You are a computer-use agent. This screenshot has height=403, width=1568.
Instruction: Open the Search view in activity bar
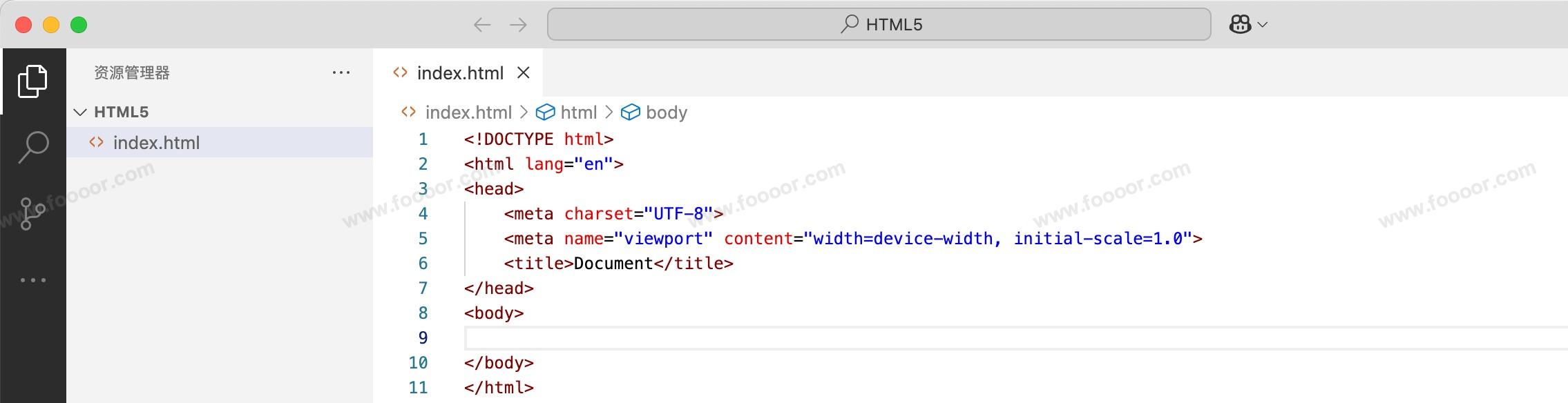click(x=32, y=147)
